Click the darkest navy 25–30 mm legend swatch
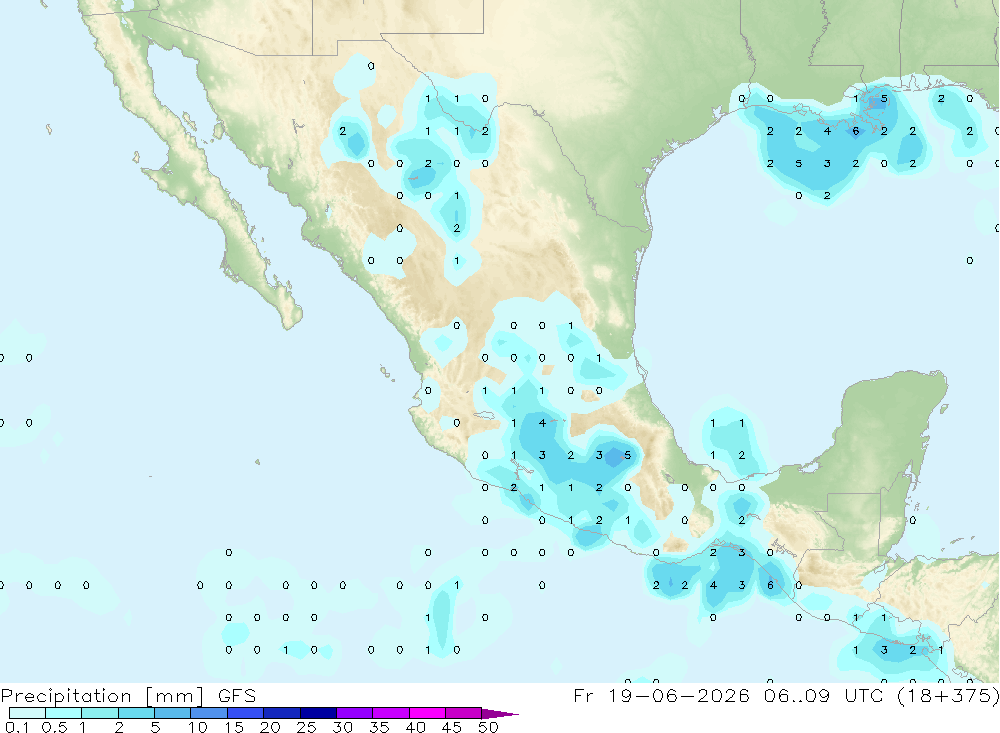The image size is (1000, 733). click(x=318, y=713)
